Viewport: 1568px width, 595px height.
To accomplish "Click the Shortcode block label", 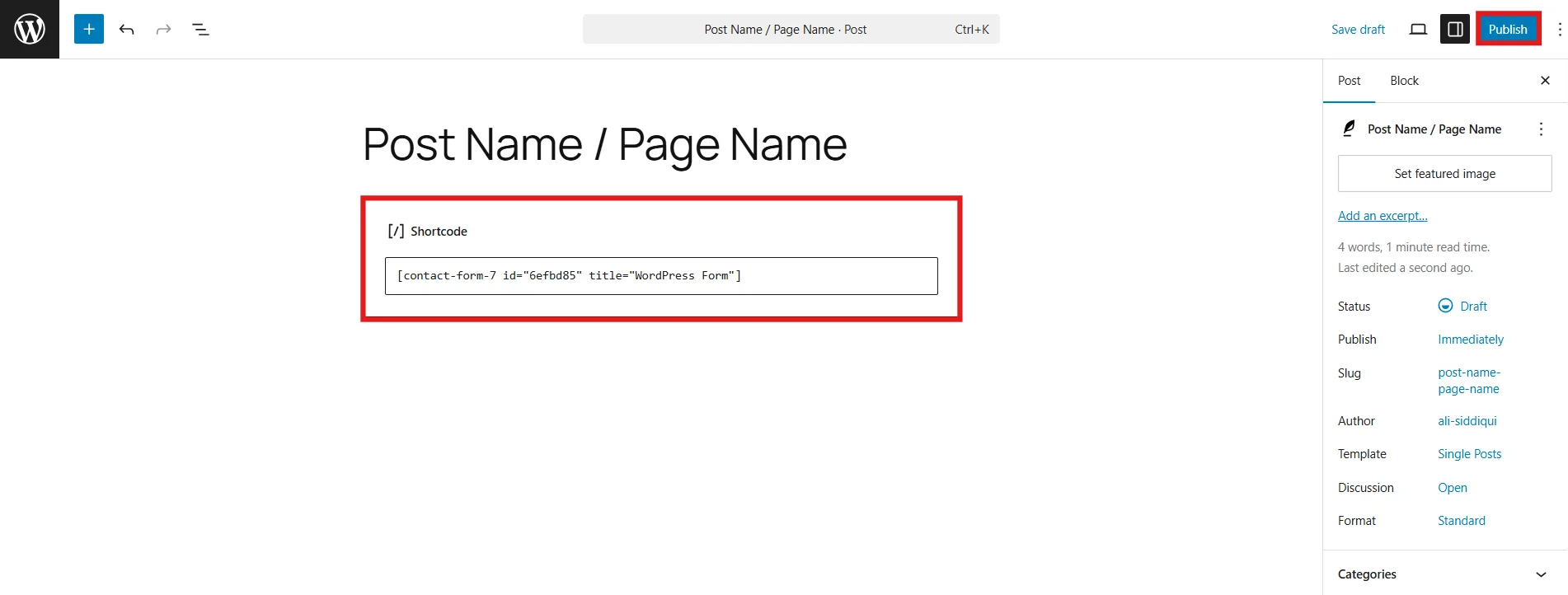I will coord(439,232).
